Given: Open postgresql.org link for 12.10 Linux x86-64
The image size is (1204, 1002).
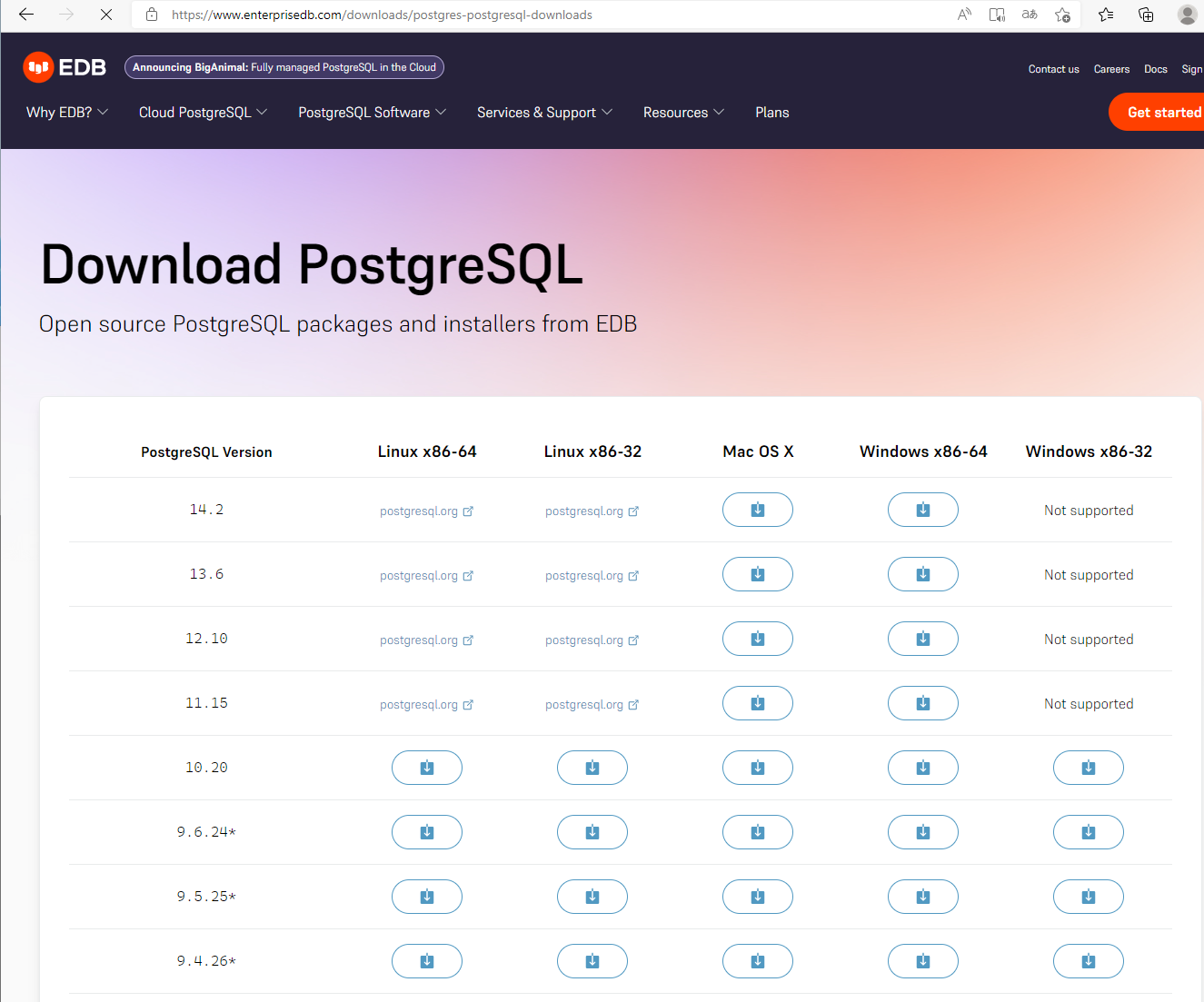Looking at the screenshot, I should click(x=426, y=640).
